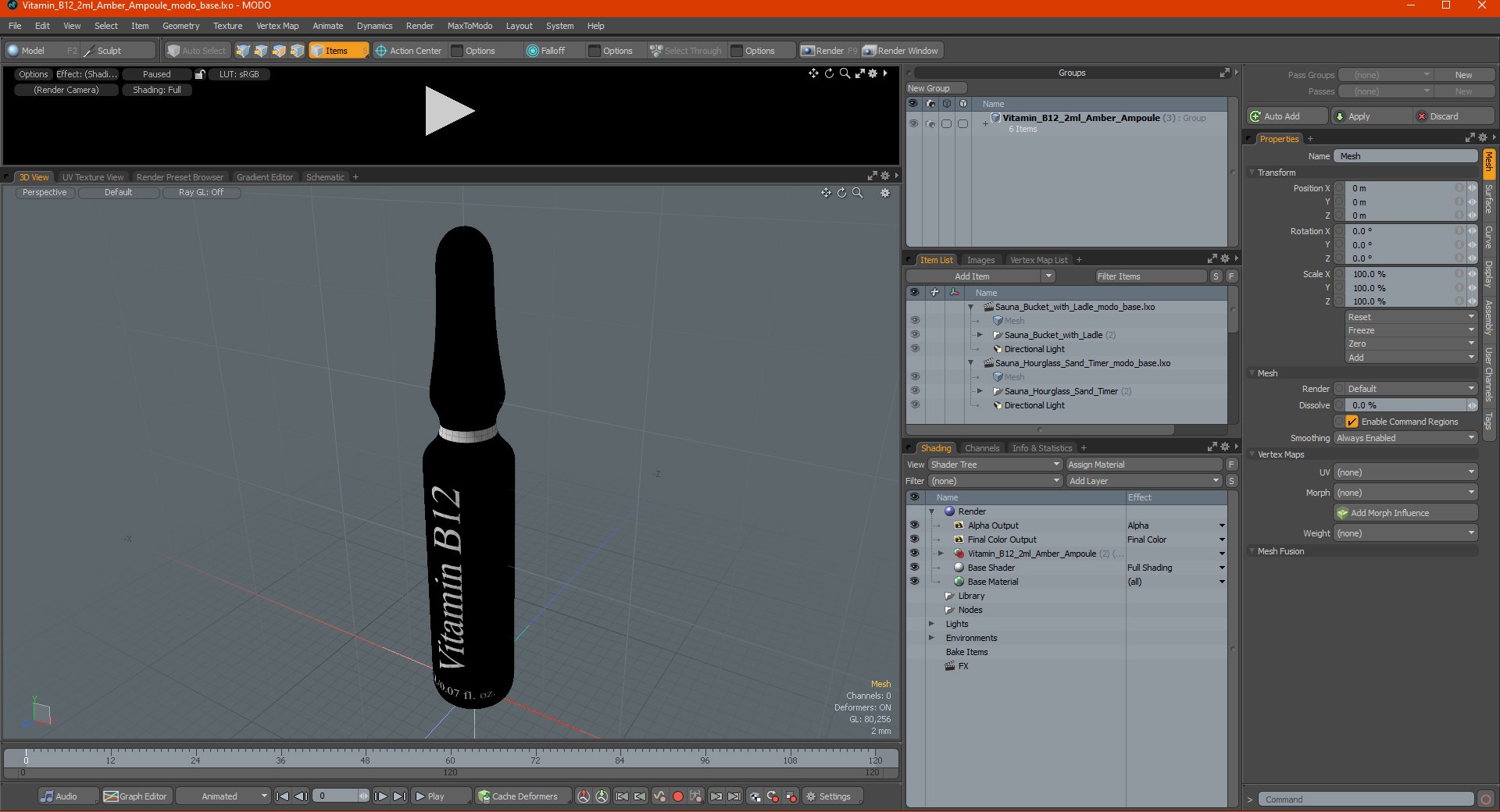Click the large preview play arrow
This screenshot has width=1500, height=812.
(448, 111)
